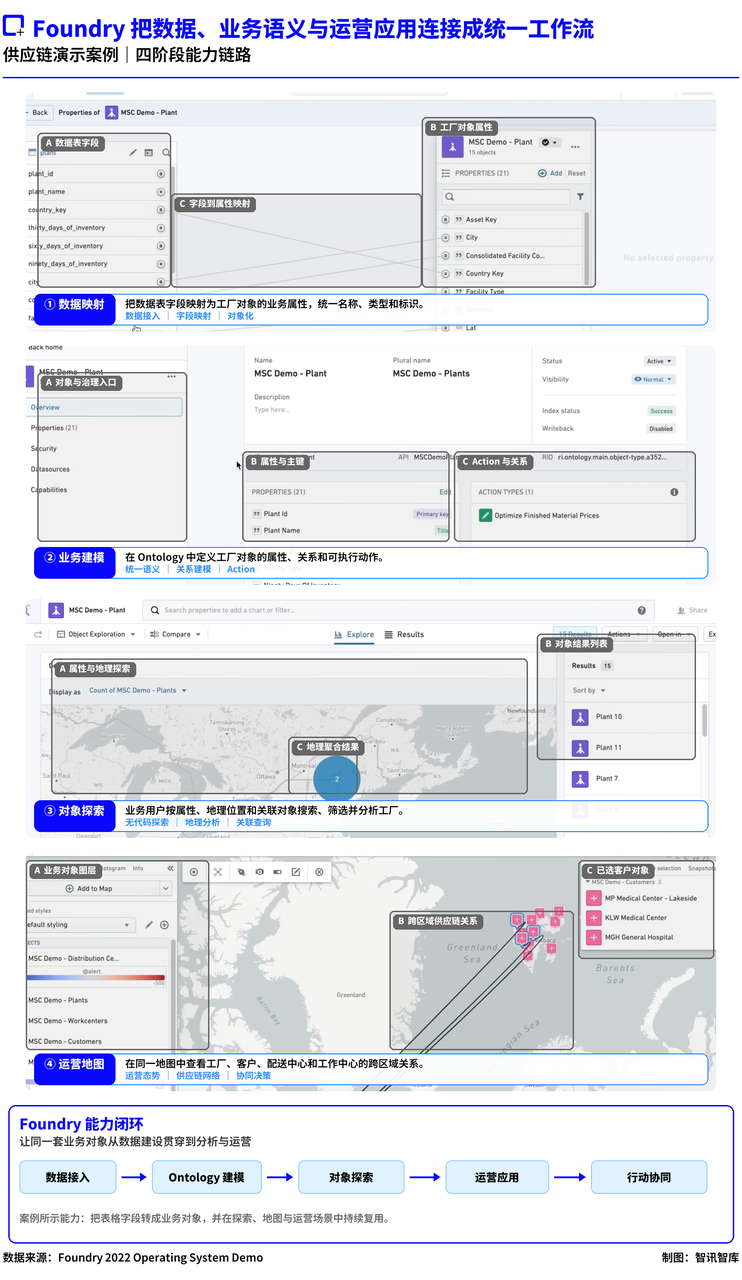Collapse map layers panel with double chevron
Viewport: 742px width, 1280px height.
(170, 869)
